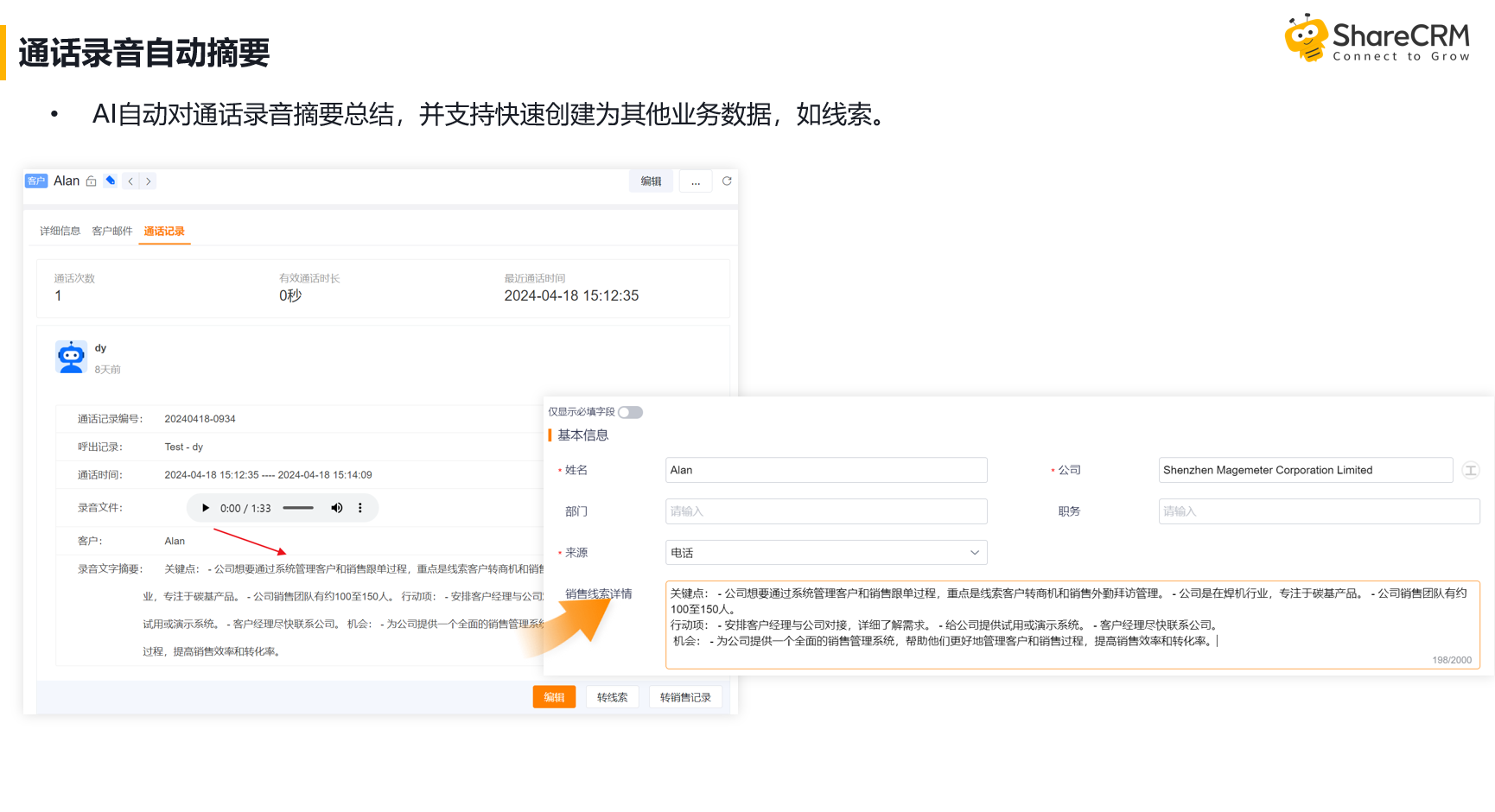Switch to the 客户邮件 tab

112,231
